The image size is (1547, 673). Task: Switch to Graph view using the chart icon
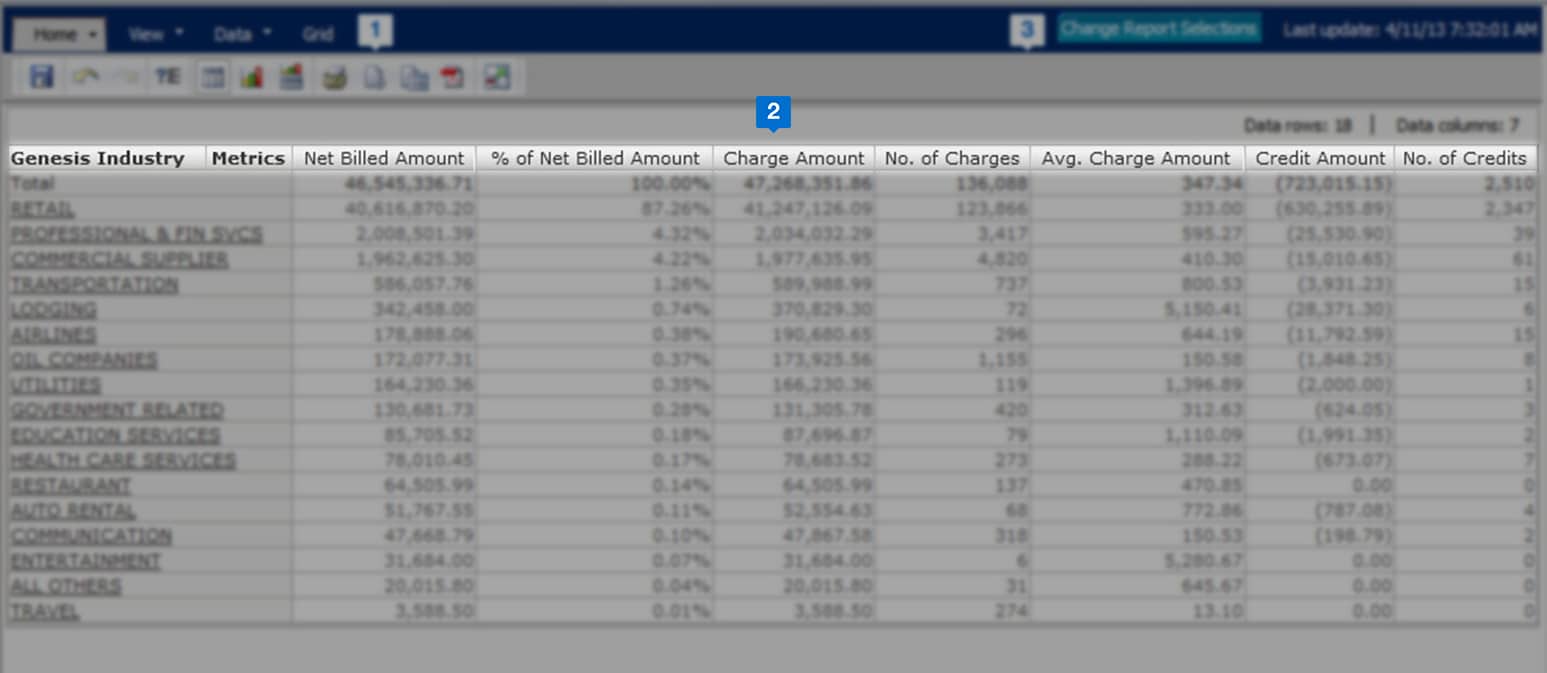252,76
